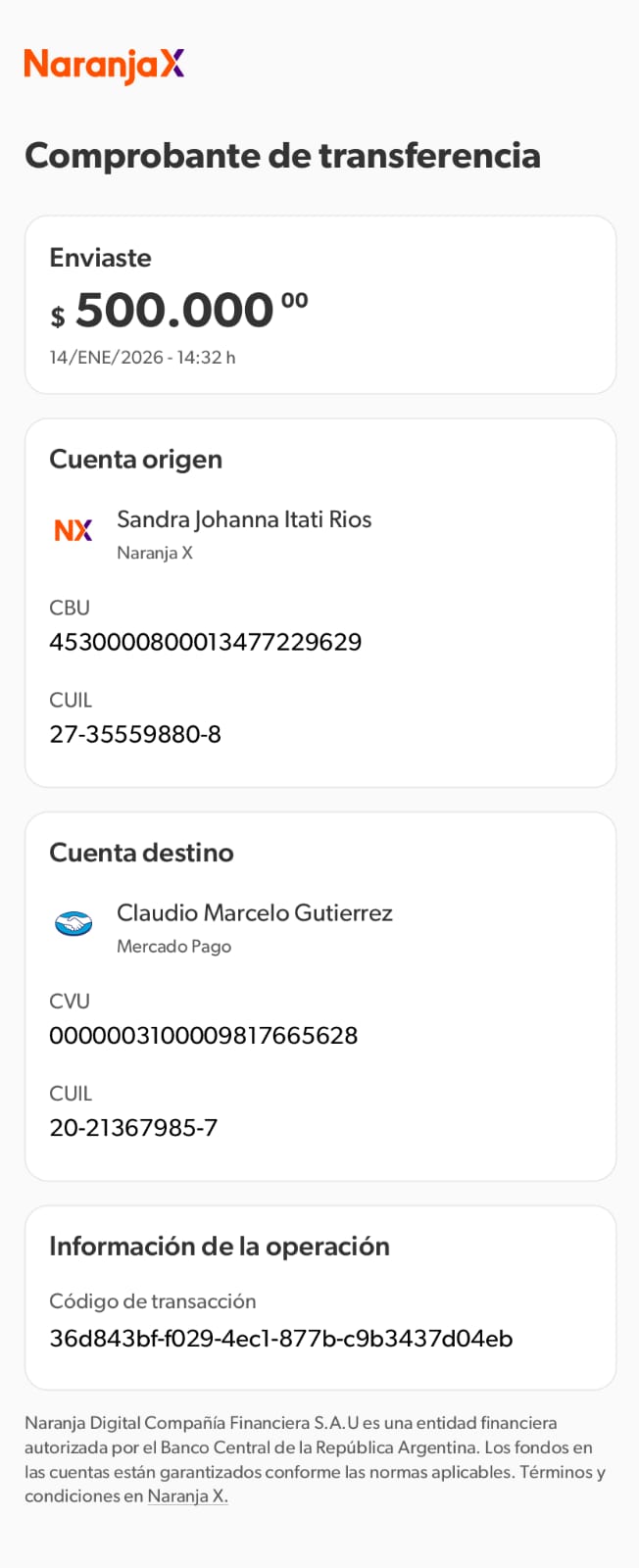Click the Código de transacción label
Viewport: 639px width, 1568px height.
pyautogui.click(x=152, y=1301)
